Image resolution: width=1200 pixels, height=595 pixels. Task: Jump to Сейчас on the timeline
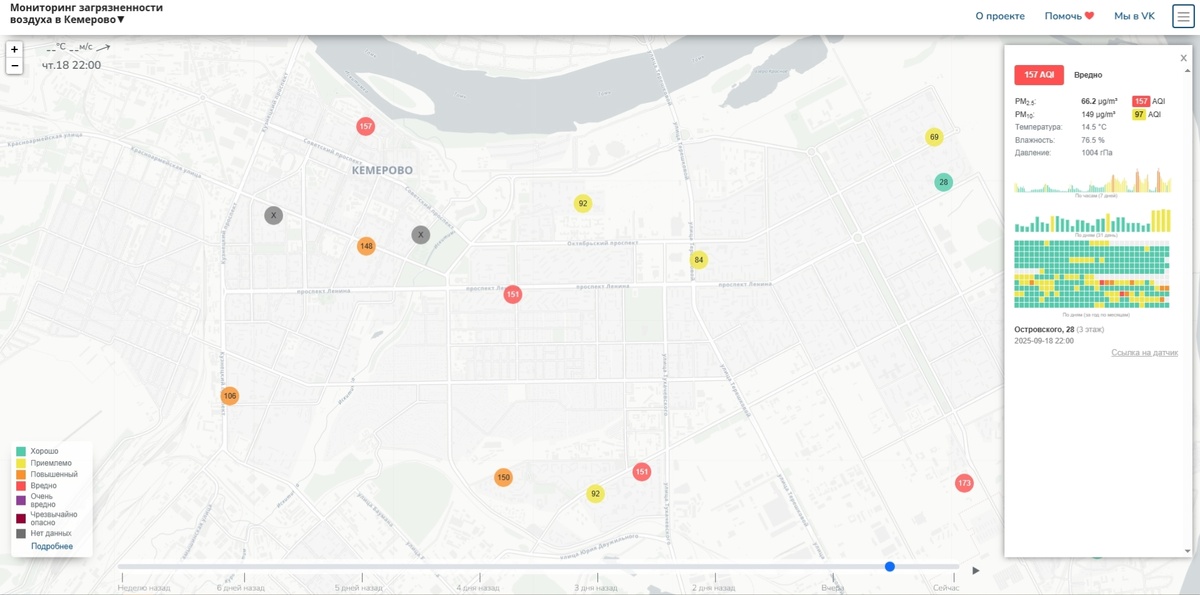[946, 588]
